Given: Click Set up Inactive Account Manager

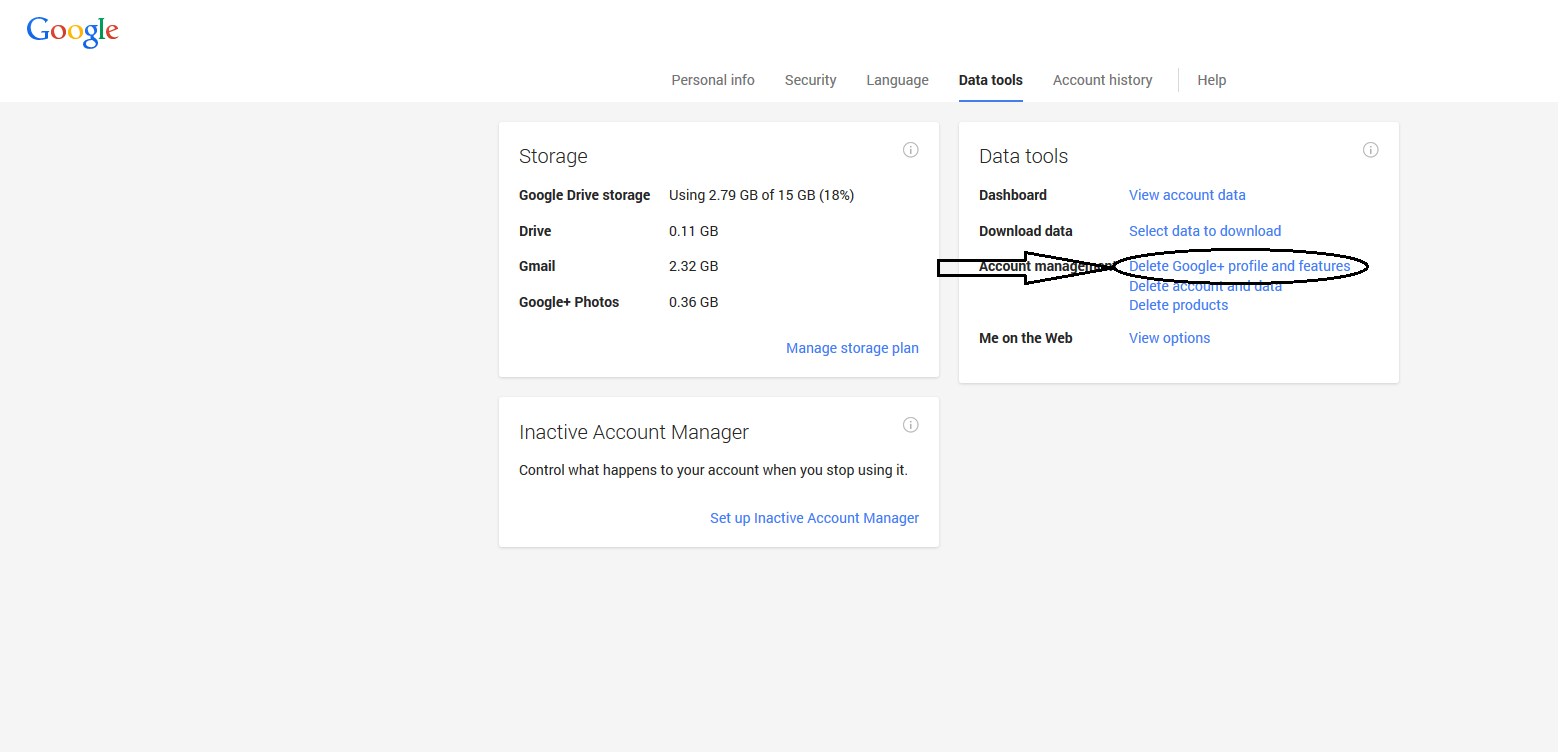Looking at the screenshot, I should click(814, 518).
